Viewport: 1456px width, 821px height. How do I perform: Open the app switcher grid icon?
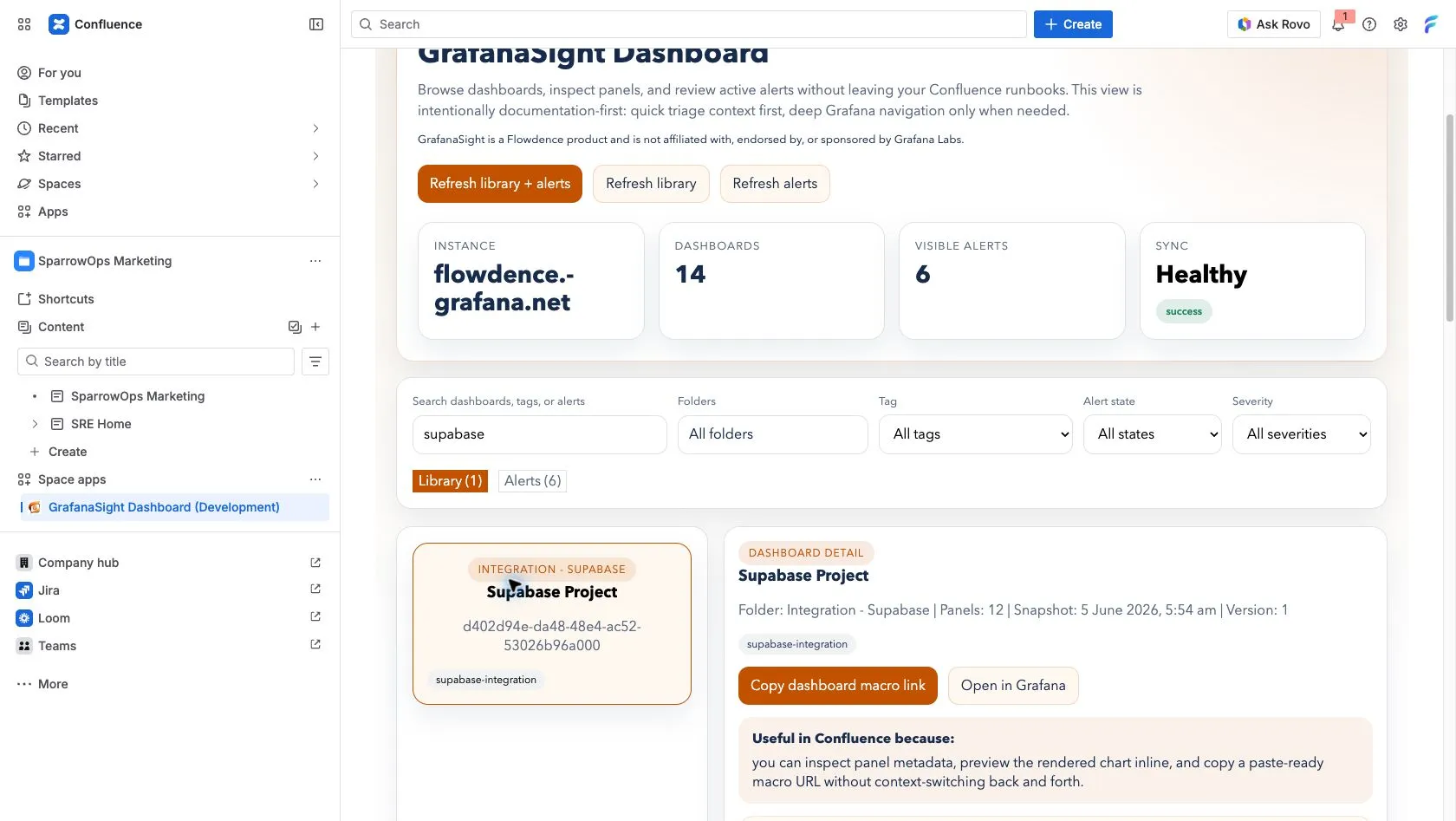tap(24, 24)
